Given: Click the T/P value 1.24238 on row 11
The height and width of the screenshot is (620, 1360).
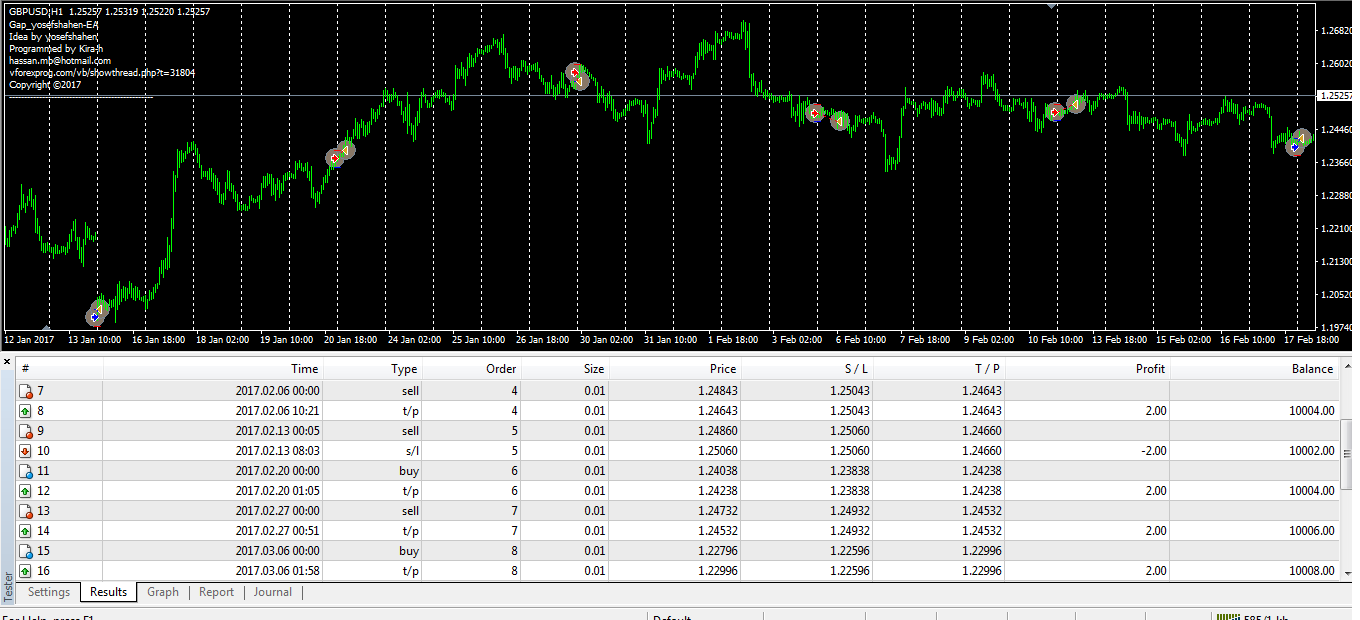Looking at the screenshot, I should tap(981, 471).
